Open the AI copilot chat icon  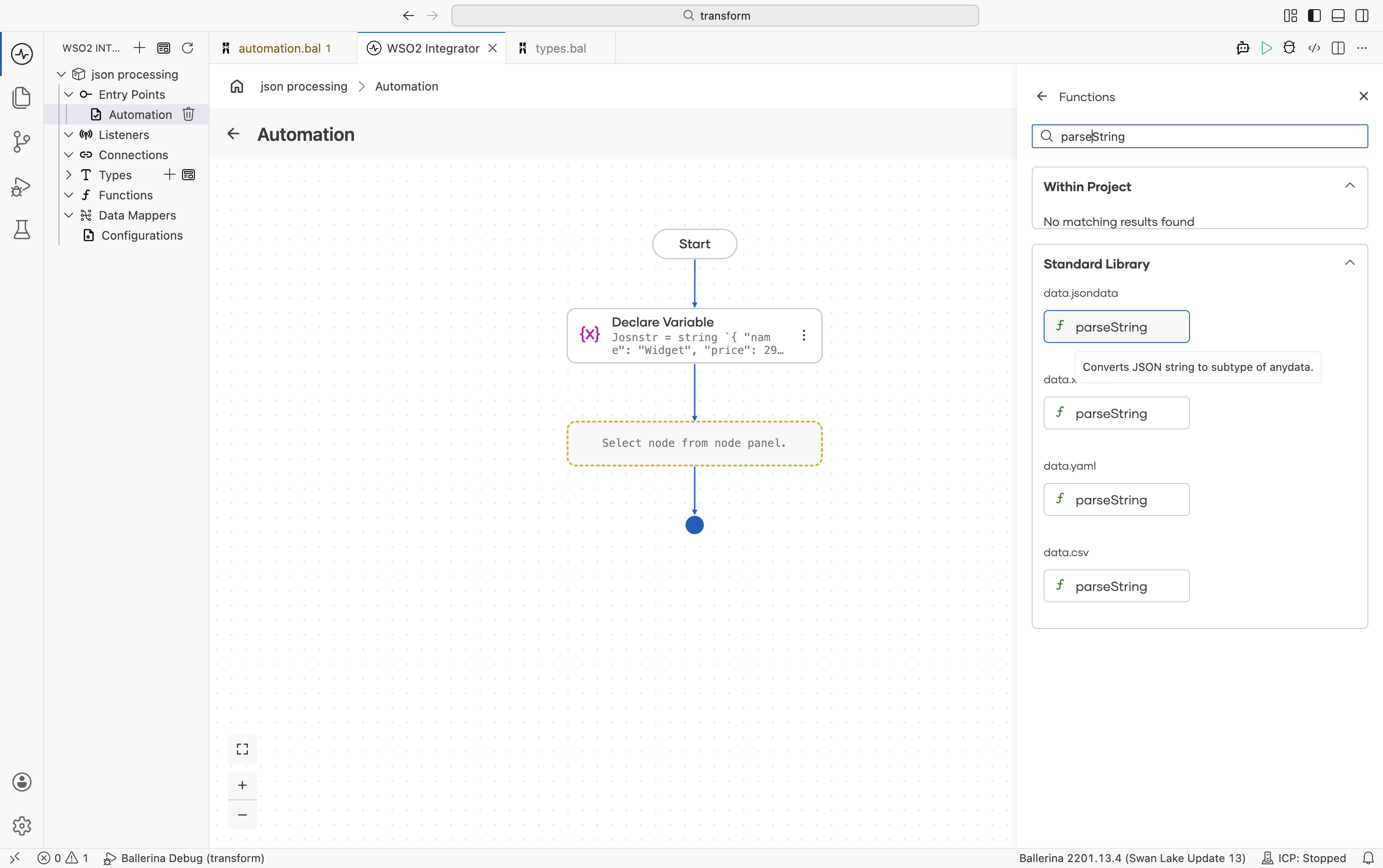(x=1242, y=48)
